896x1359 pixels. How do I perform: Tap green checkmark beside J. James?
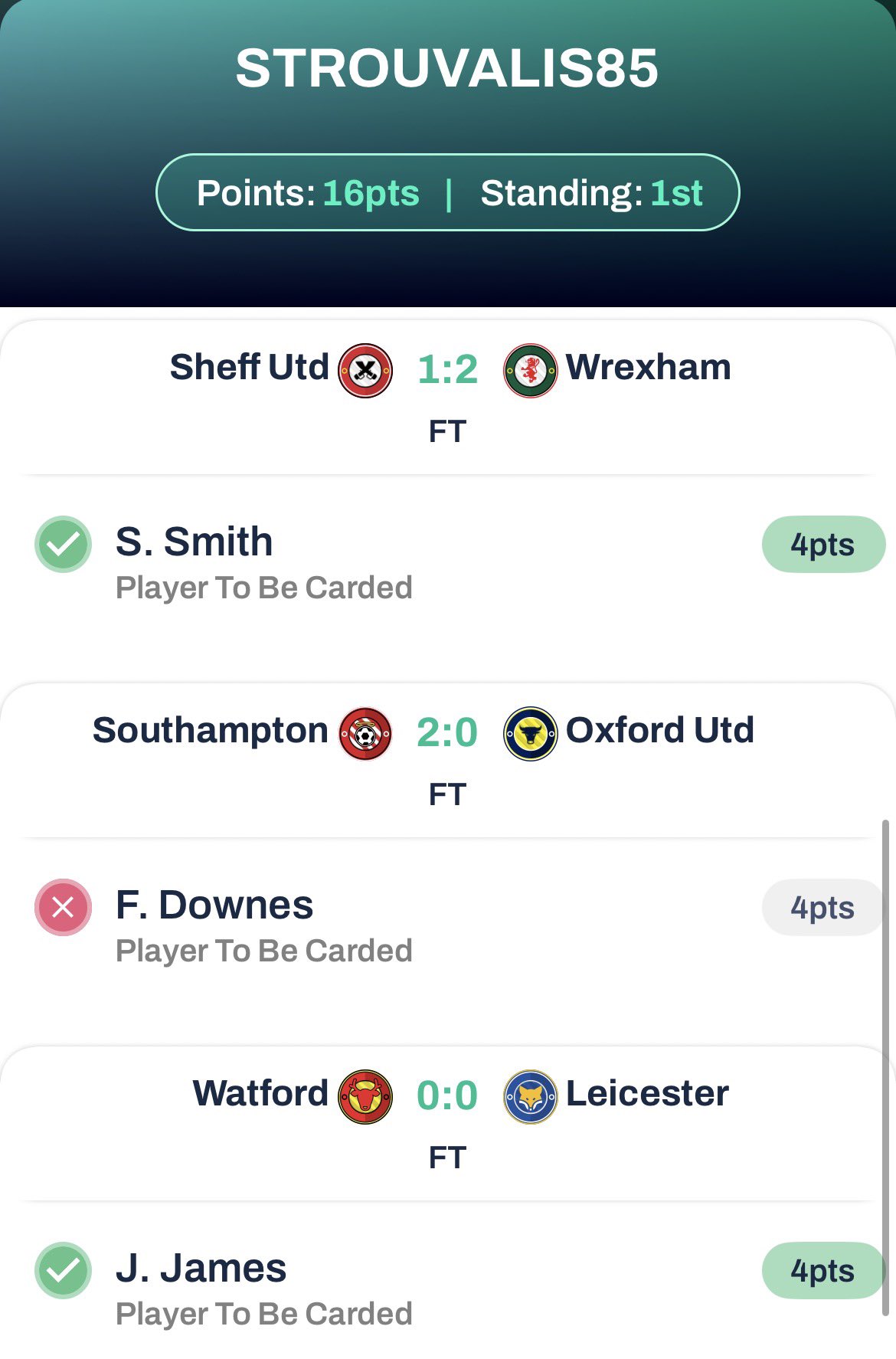63,1271
